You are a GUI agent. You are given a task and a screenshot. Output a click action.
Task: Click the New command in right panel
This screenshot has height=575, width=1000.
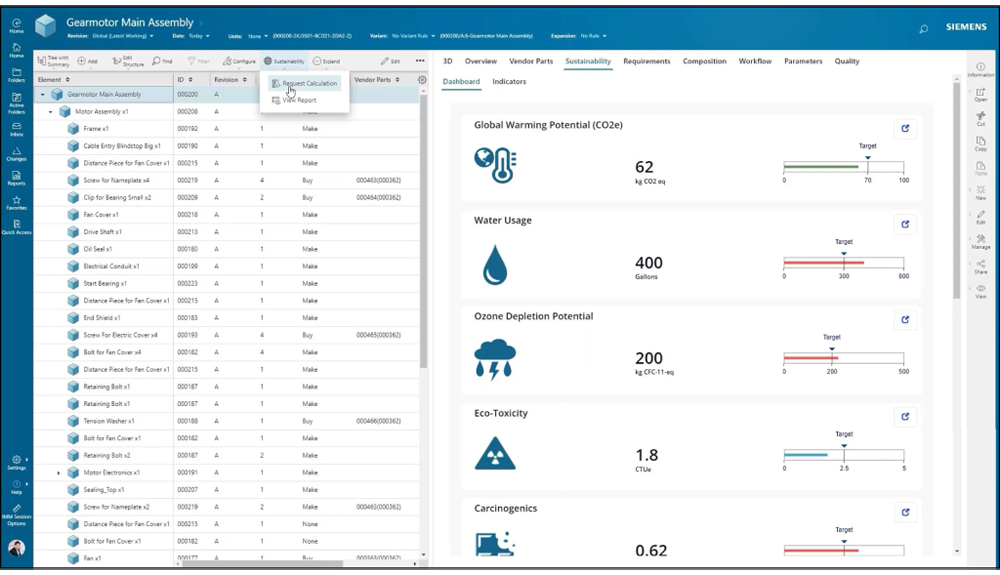point(980,193)
